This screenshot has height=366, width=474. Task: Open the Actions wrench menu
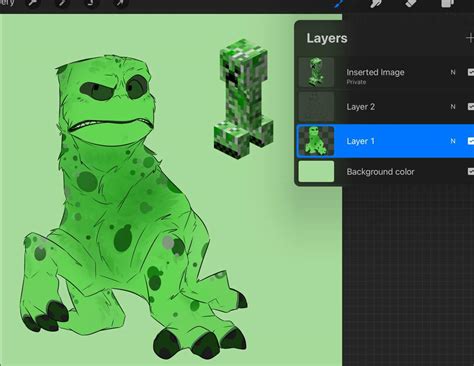point(33,3)
